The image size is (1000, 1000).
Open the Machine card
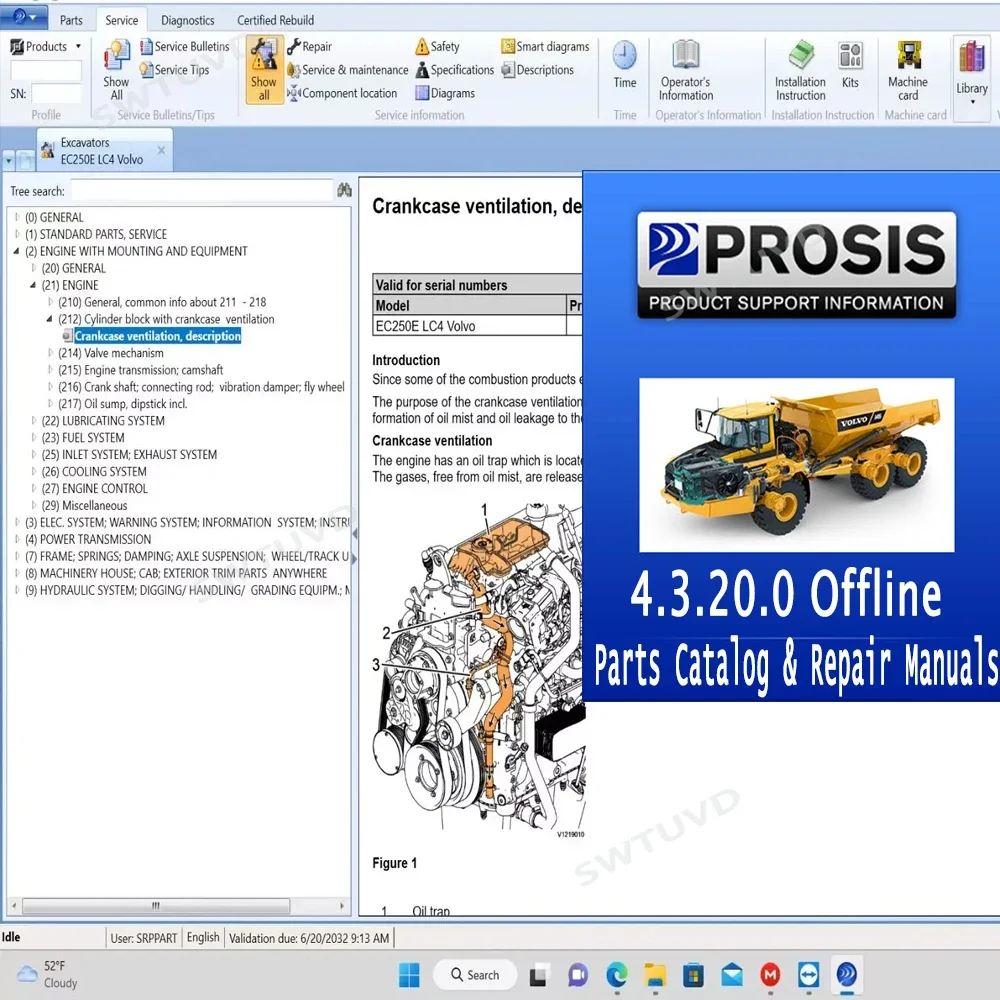[908, 70]
